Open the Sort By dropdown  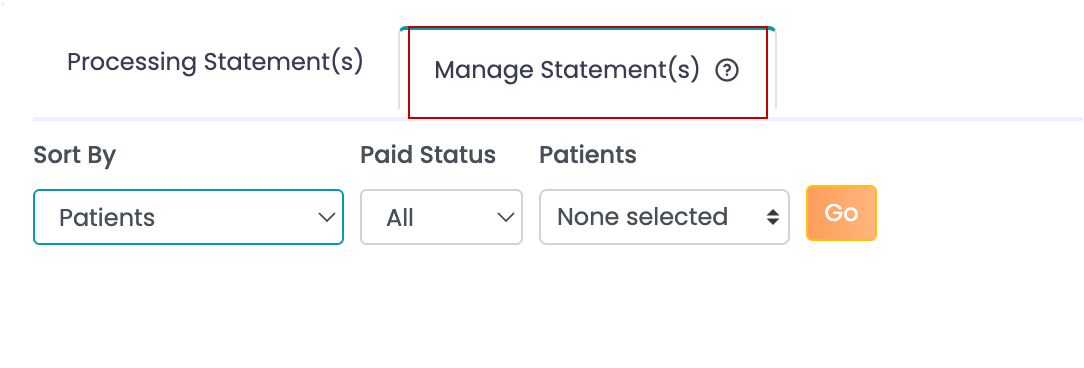click(x=188, y=217)
